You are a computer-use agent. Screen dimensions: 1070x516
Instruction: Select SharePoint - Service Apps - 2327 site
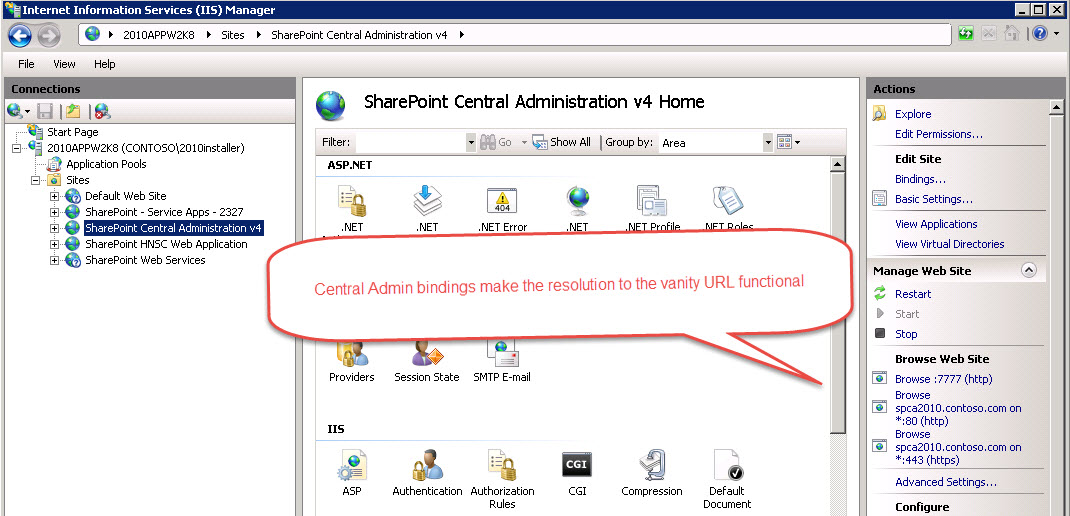pyautogui.click(x=164, y=212)
